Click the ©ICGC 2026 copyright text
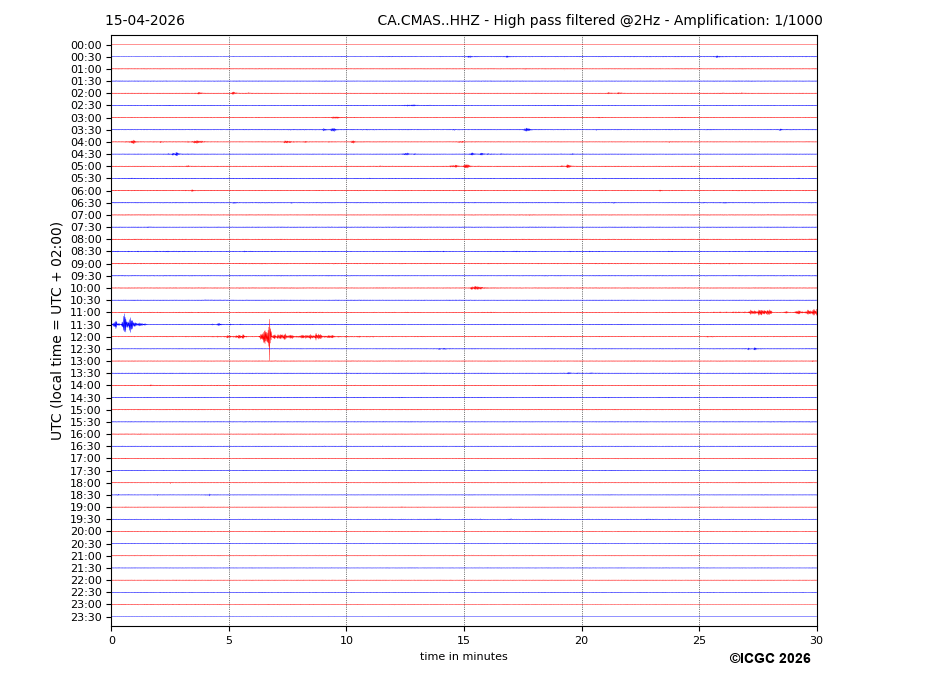The width and height of the screenshot is (927, 696). click(769, 659)
